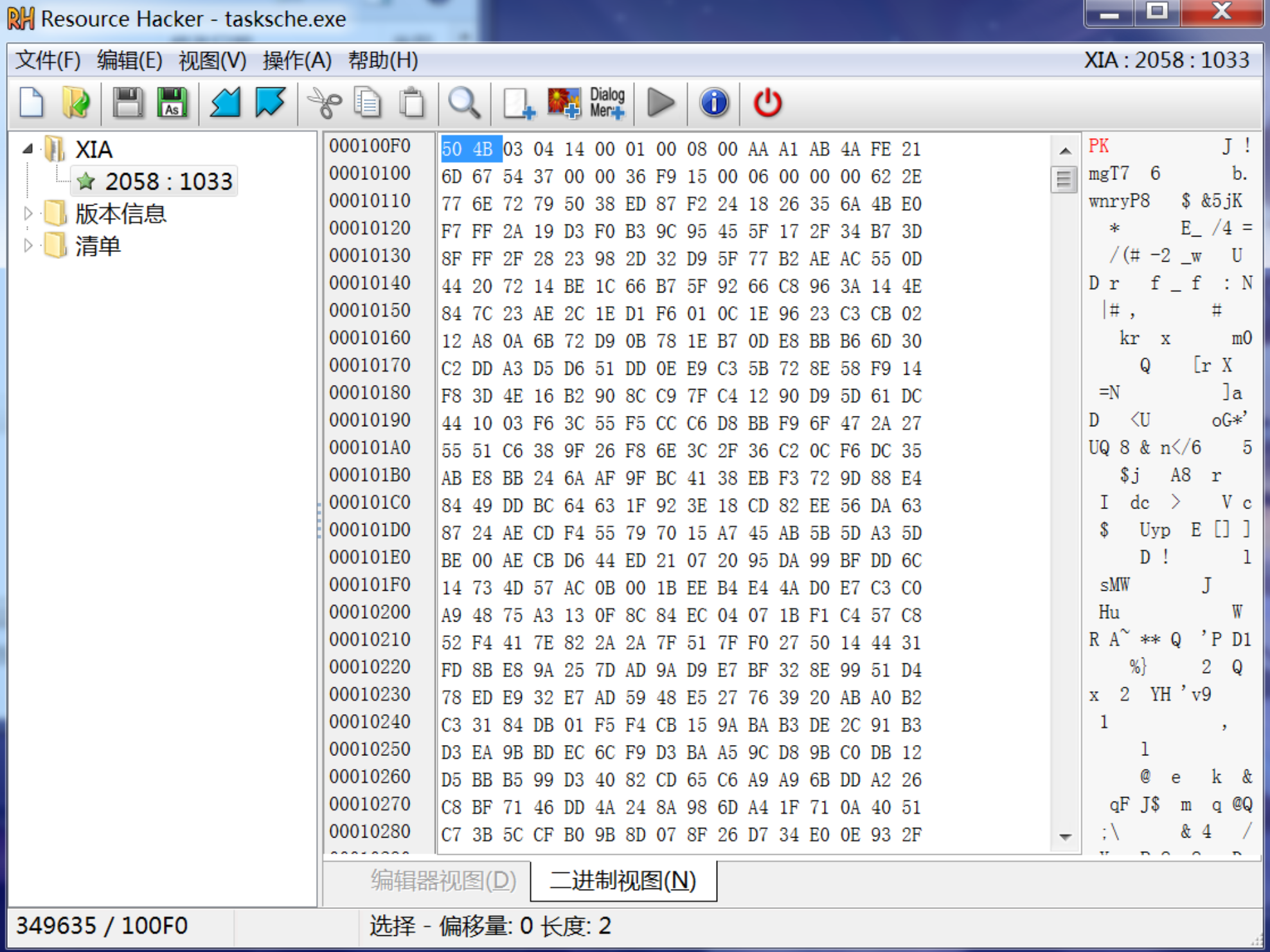Open the 操作(A) menu
The width and height of the screenshot is (1270, 952).
click(x=297, y=60)
